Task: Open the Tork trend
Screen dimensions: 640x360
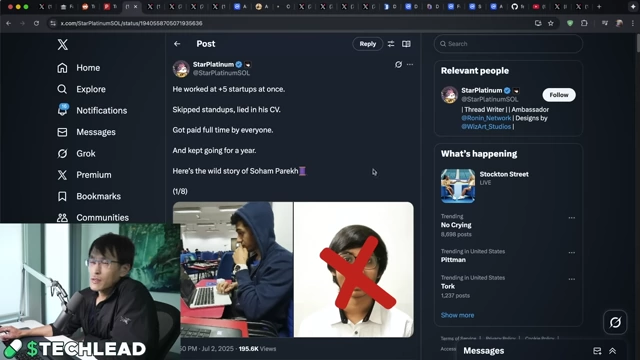Action: click(x=447, y=286)
